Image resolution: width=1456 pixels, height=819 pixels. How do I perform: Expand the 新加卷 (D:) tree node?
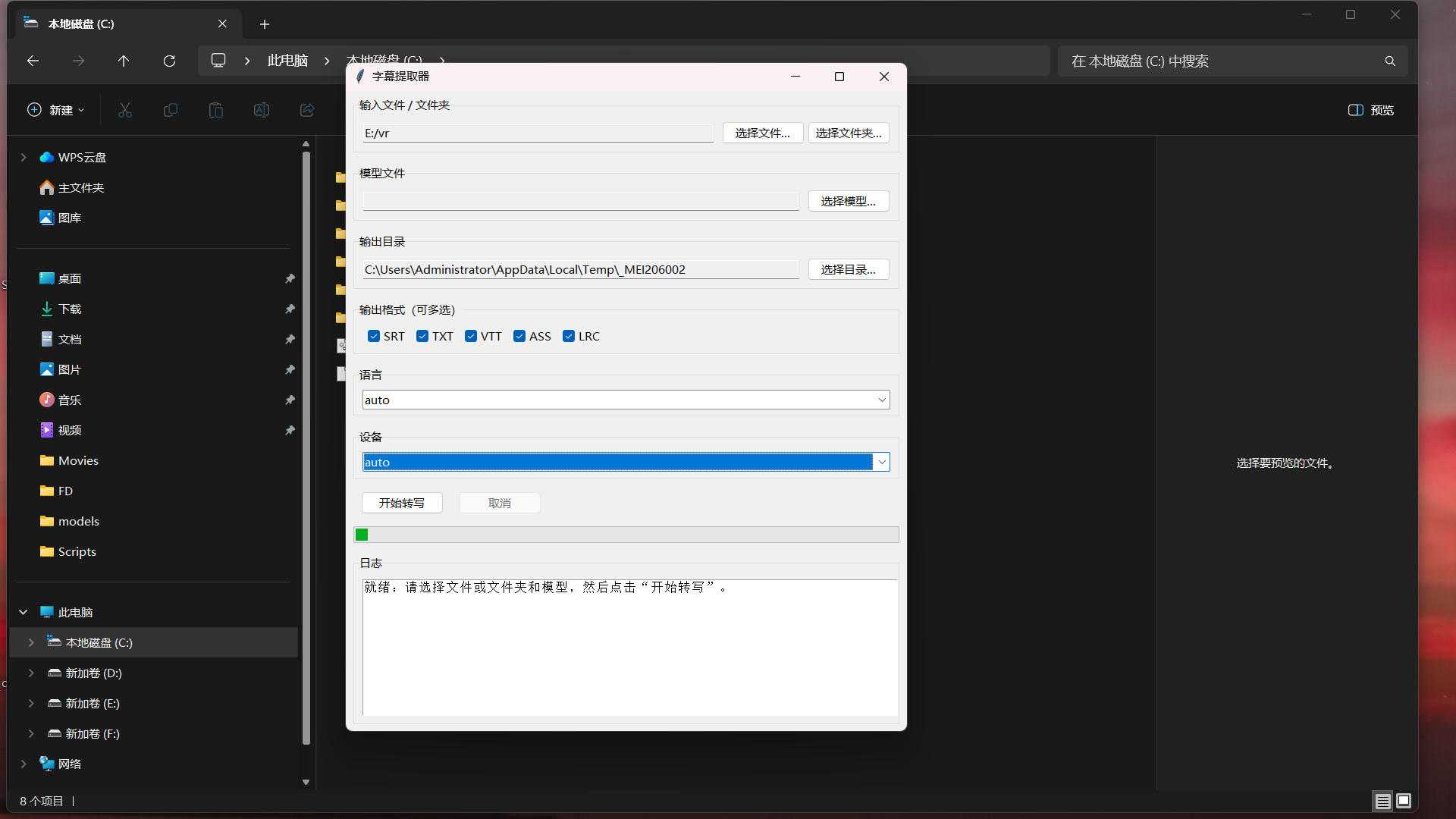pos(31,673)
